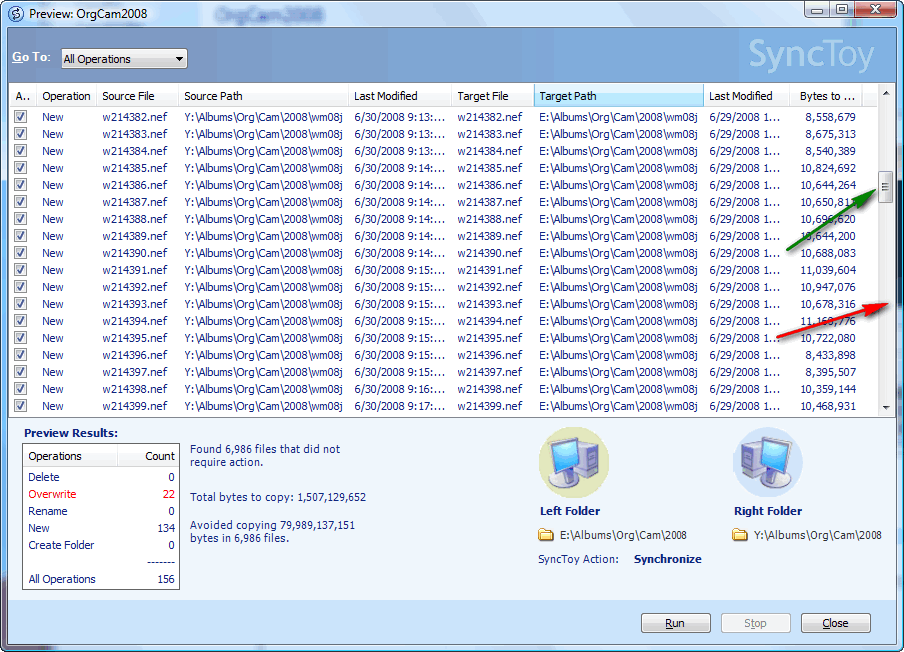Screen dimensions: 904x652
Task: Click the list scroll down arrow
Action: tap(886, 408)
